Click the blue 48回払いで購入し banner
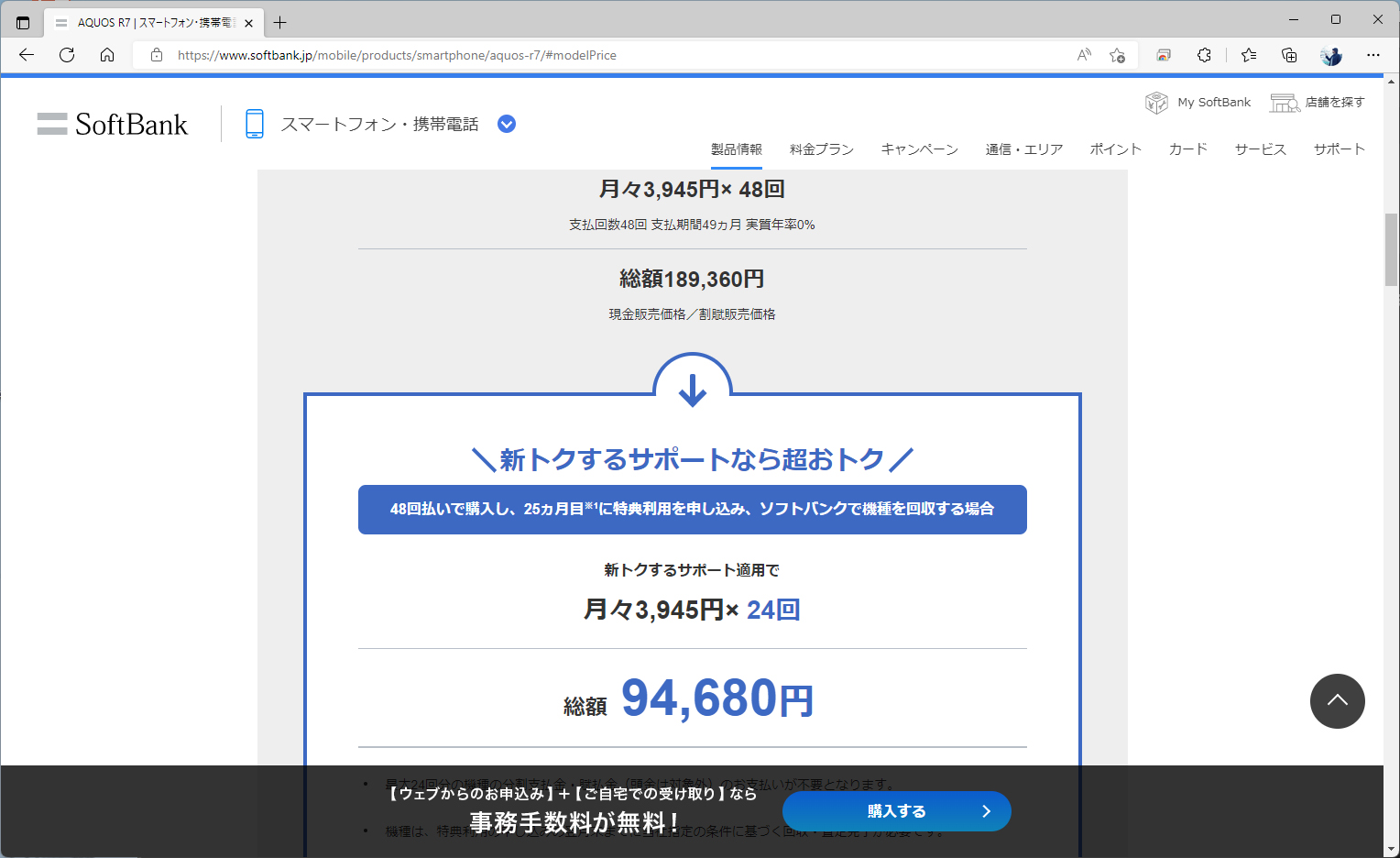Screen dimensions: 1400x858 [x=692, y=510]
